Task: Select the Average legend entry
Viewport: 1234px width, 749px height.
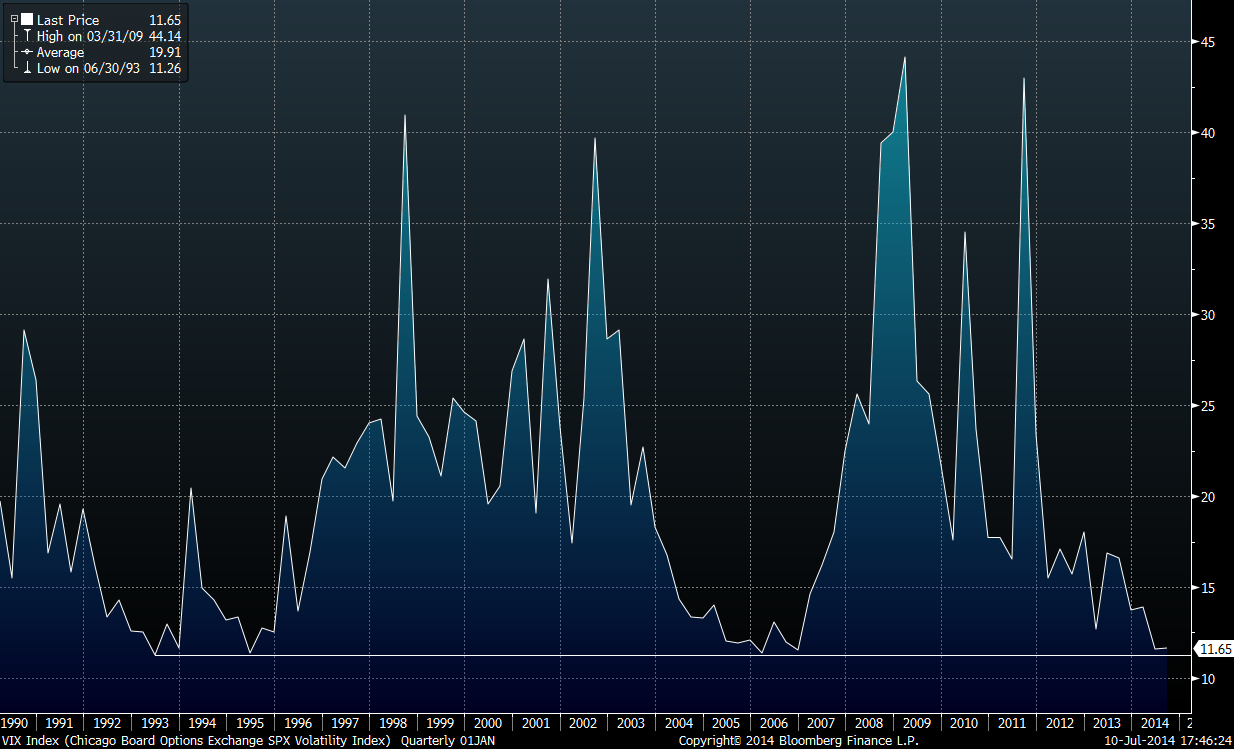Action: (60, 52)
